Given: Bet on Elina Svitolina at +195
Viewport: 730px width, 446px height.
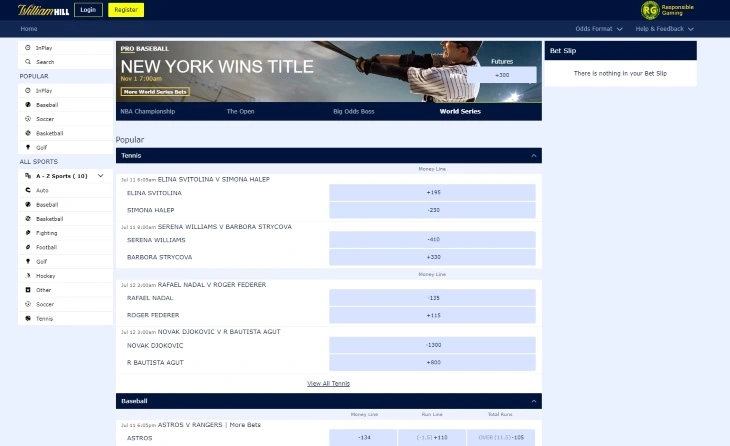Looking at the screenshot, I should point(433,192).
